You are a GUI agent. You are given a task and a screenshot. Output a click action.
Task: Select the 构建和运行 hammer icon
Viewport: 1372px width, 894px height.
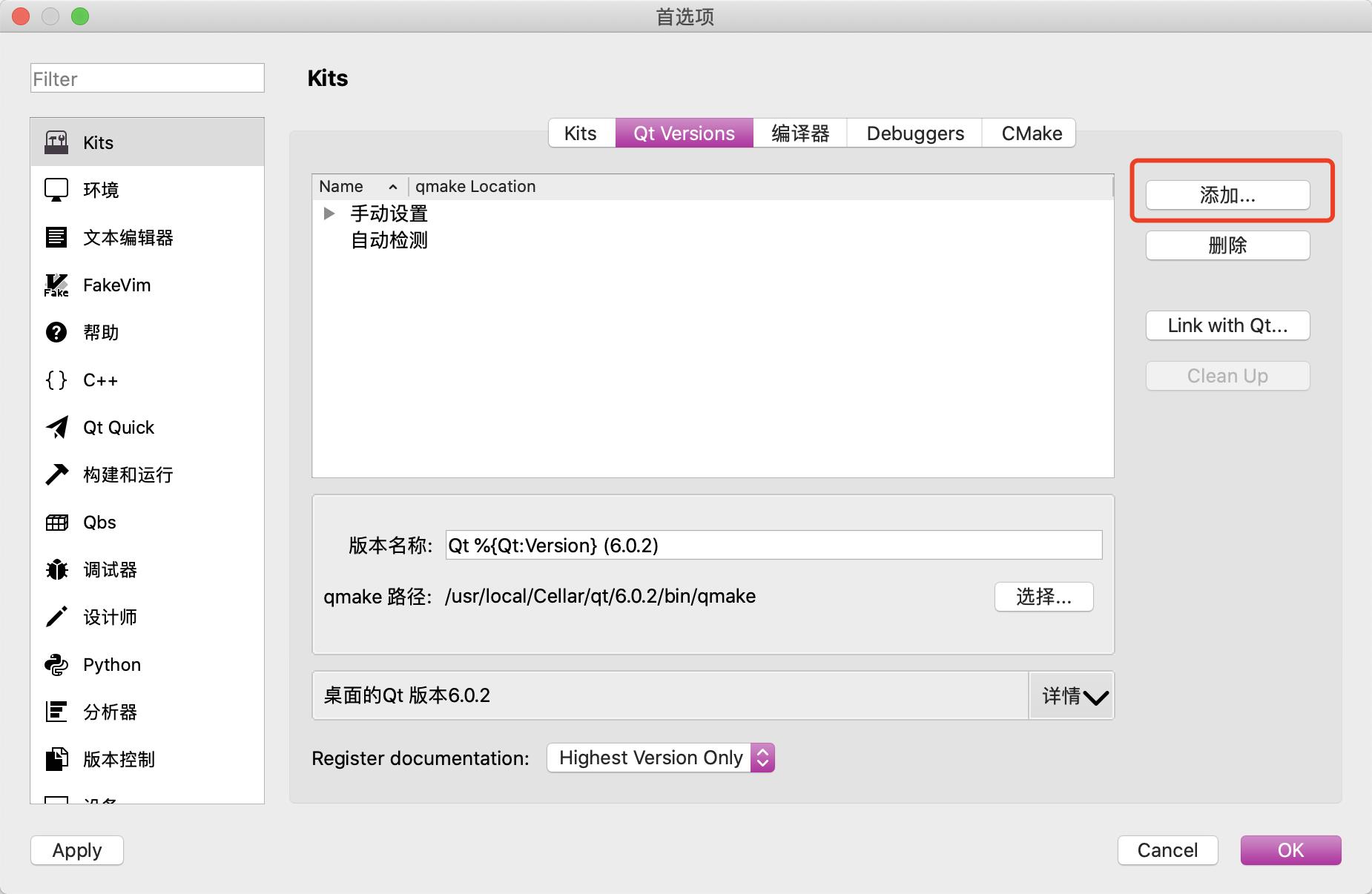tap(56, 474)
